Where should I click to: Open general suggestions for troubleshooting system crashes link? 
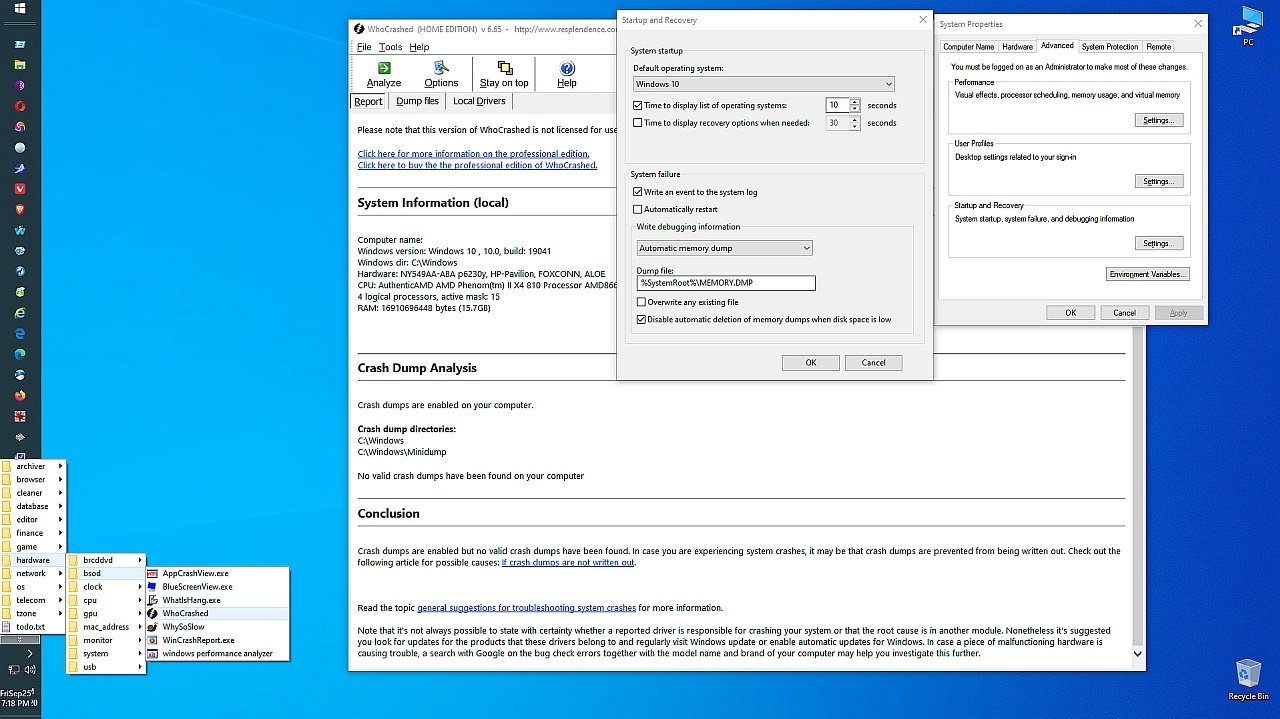point(526,608)
